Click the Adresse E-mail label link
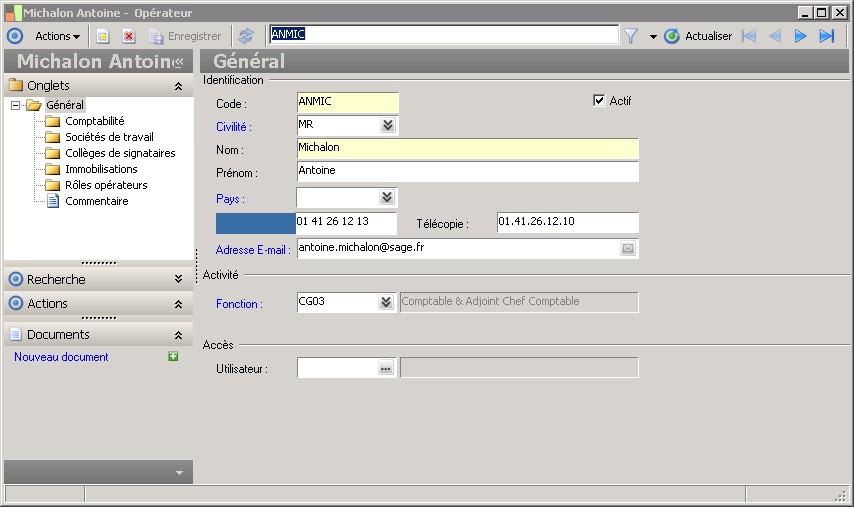This screenshot has width=854, height=507. [x=253, y=250]
